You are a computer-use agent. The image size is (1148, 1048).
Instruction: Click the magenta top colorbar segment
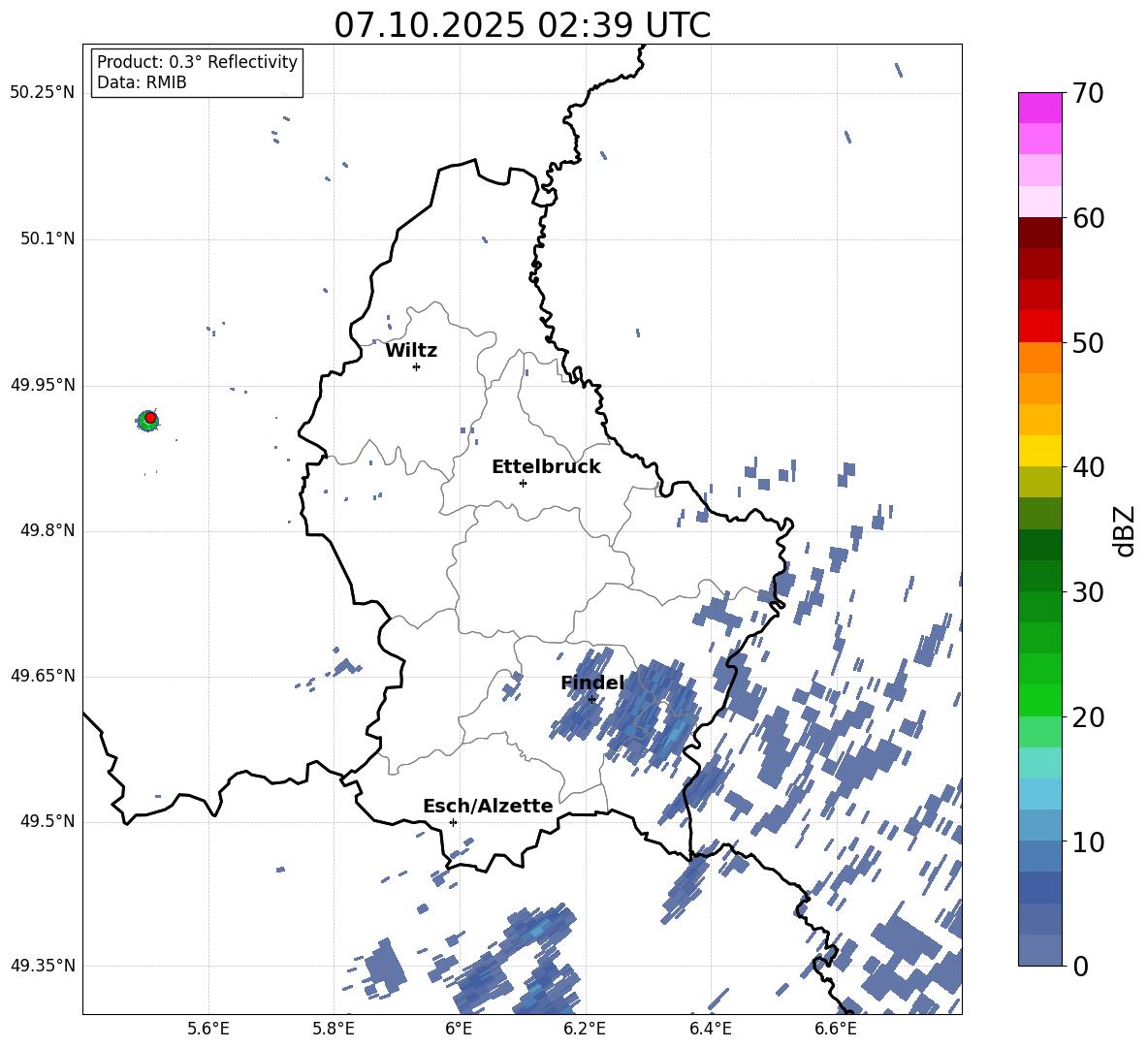click(1040, 108)
